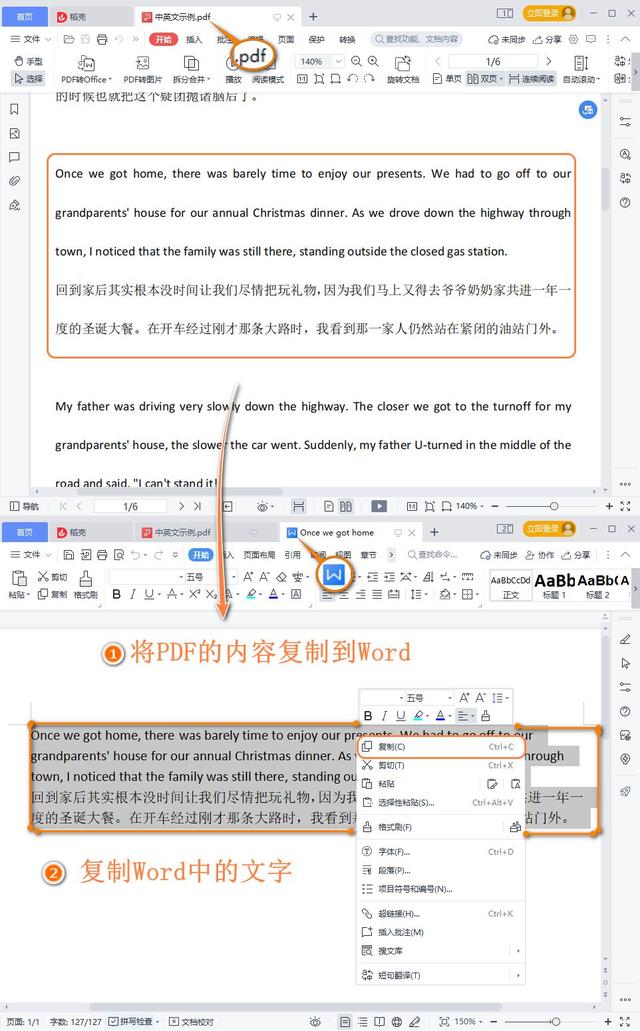The image size is (640, 1031).
Task: Pick the font color A in the Writer ribbon
Action: point(273,594)
